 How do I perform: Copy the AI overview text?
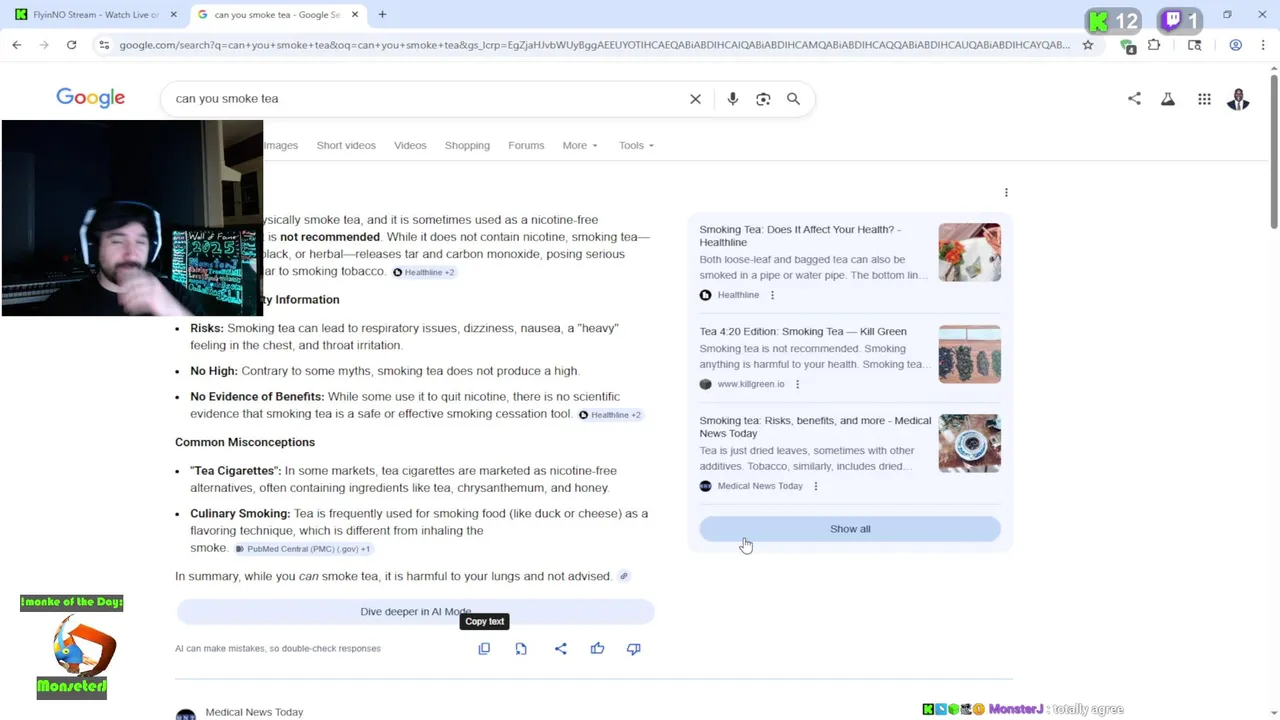click(484, 649)
